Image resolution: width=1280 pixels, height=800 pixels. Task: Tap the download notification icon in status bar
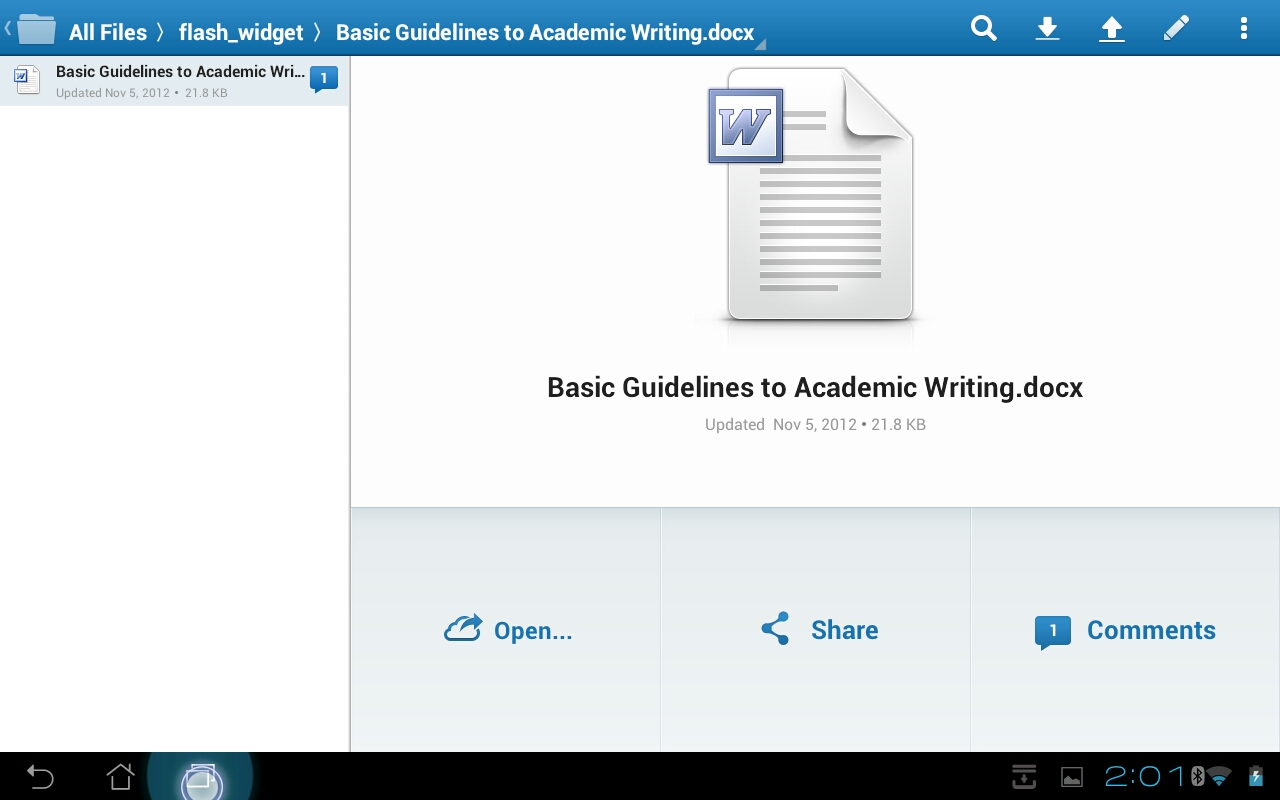point(1023,777)
